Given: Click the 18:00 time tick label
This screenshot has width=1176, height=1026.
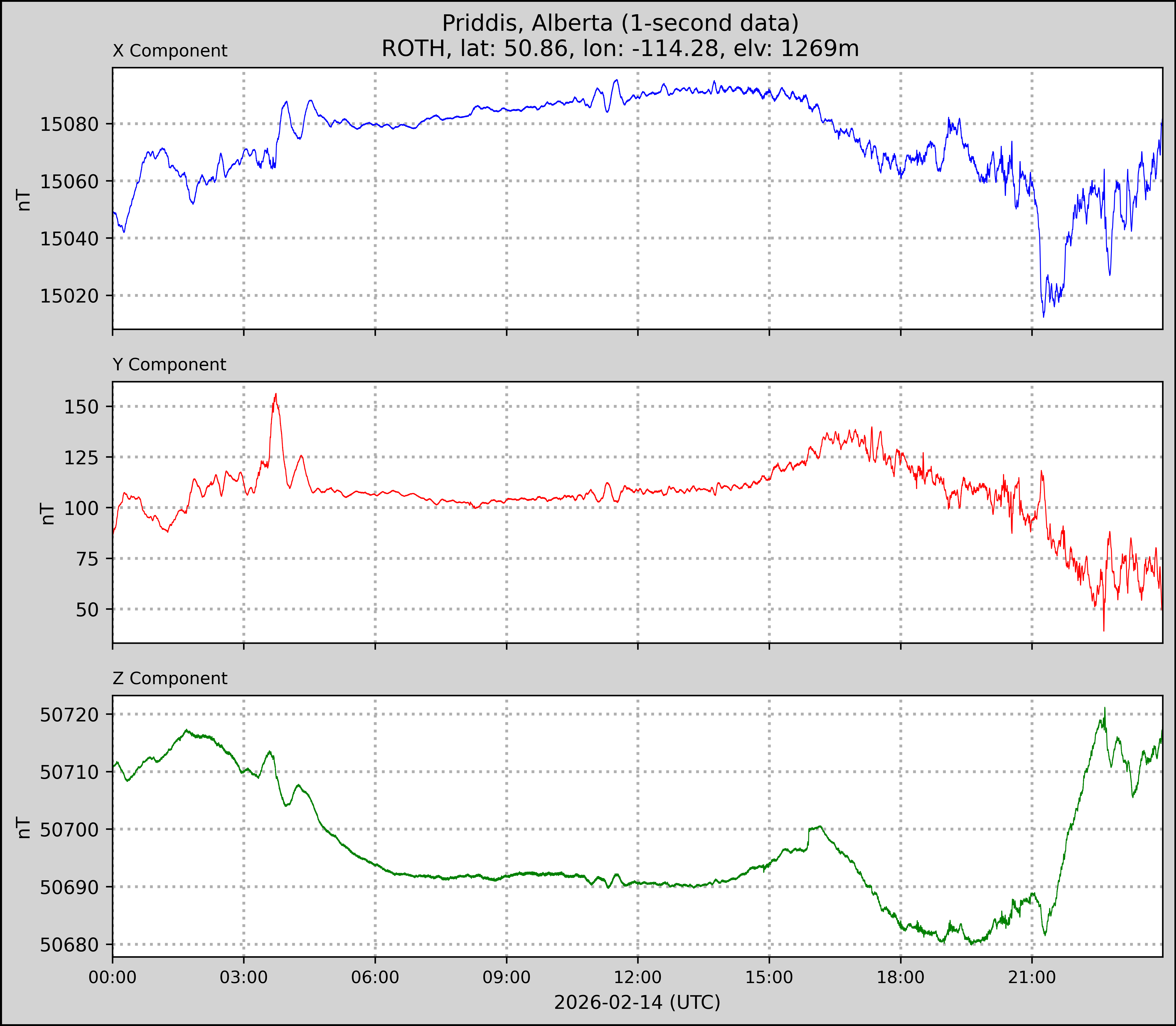Looking at the screenshot, I should click(901, 977).
